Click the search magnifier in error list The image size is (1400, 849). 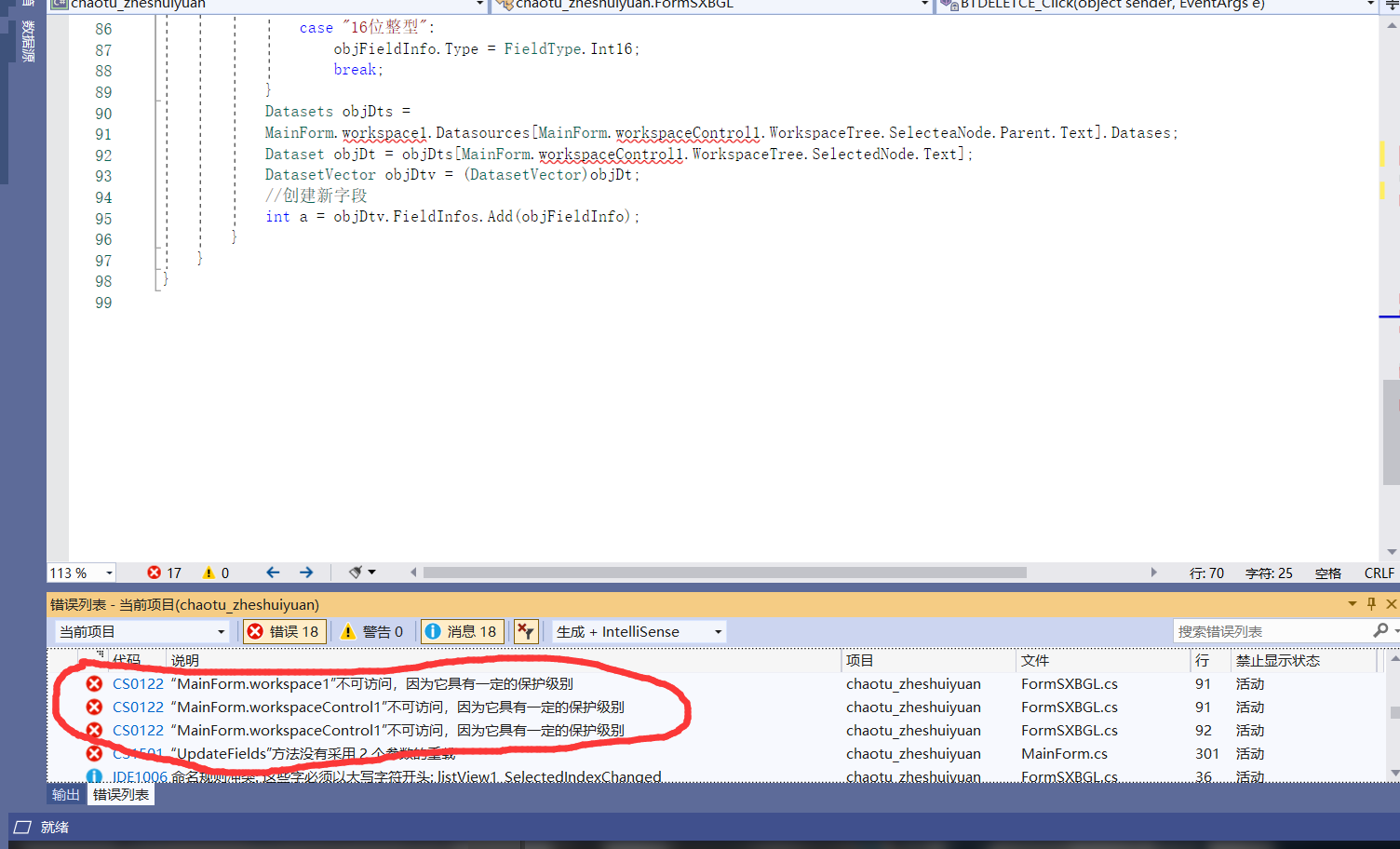coord(1380,631)
